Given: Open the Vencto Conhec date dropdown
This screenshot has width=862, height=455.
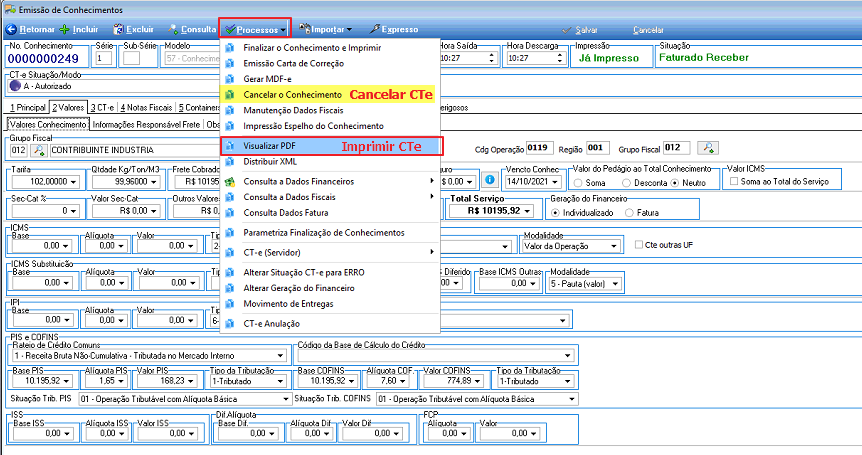Looking at the screenshot, I should pos(555,182).
